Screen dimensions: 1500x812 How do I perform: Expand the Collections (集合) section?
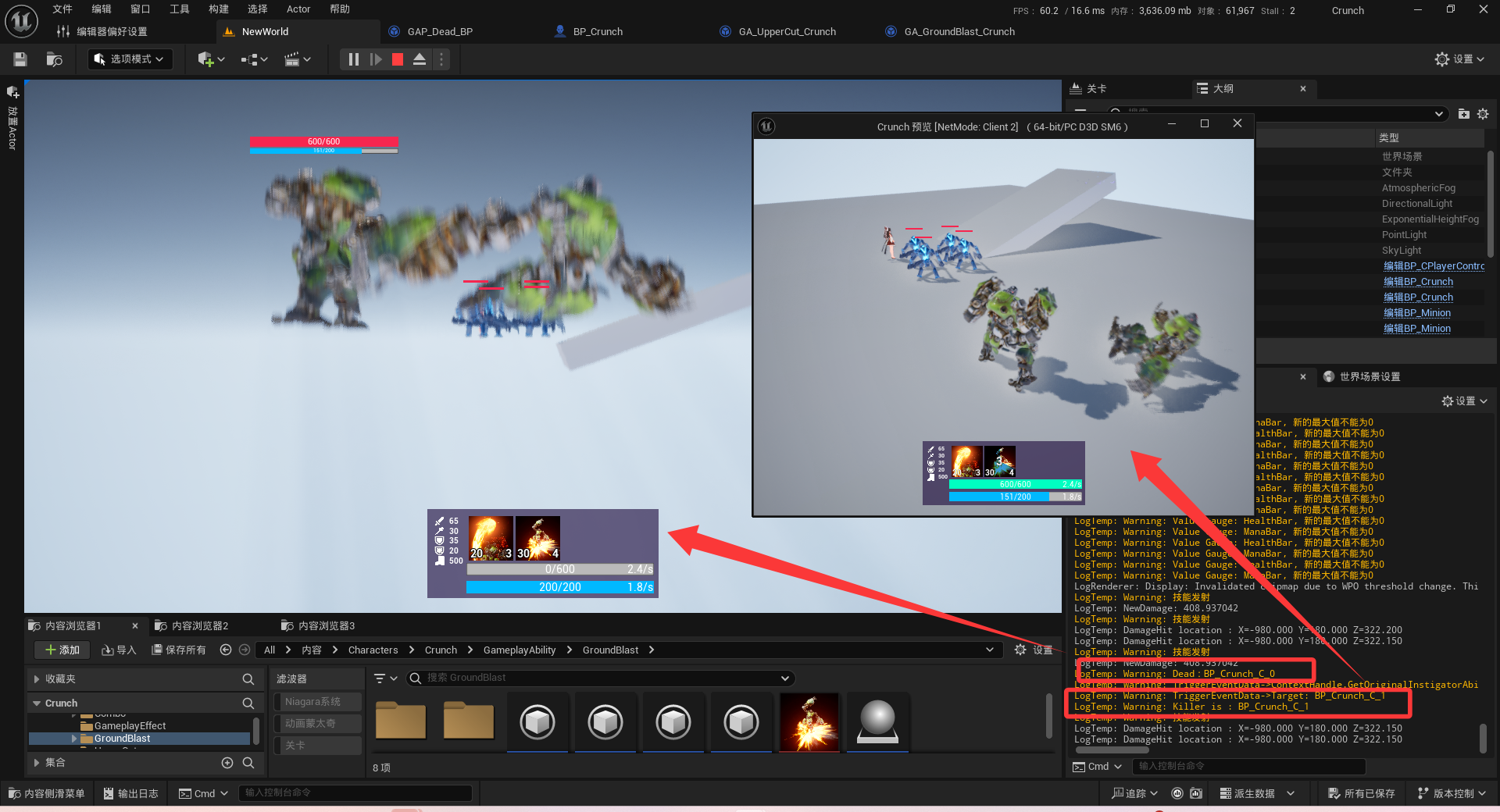point(37,763)
